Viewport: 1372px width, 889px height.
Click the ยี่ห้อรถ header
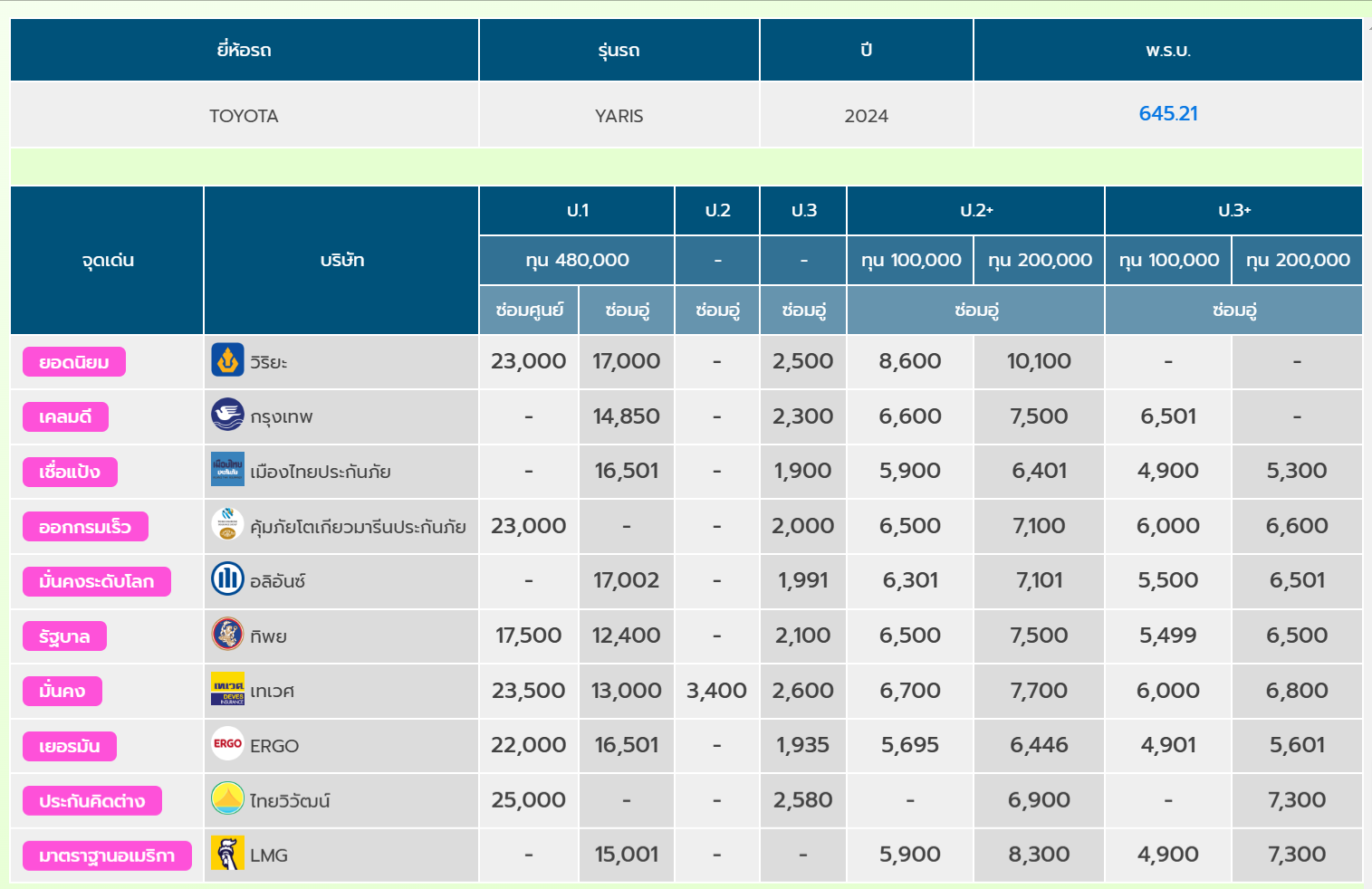pyautogui.click(x=244, y=50)
